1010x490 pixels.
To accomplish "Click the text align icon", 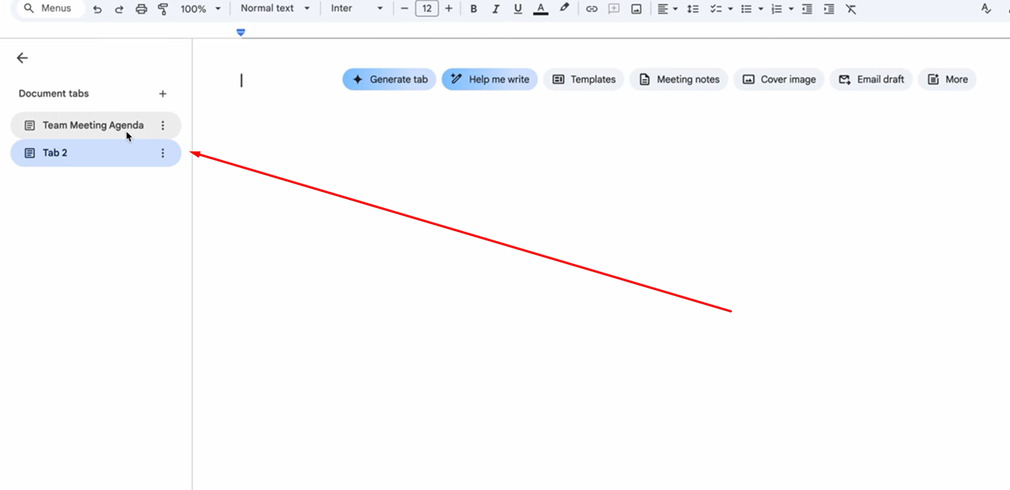I will [663, 9].
